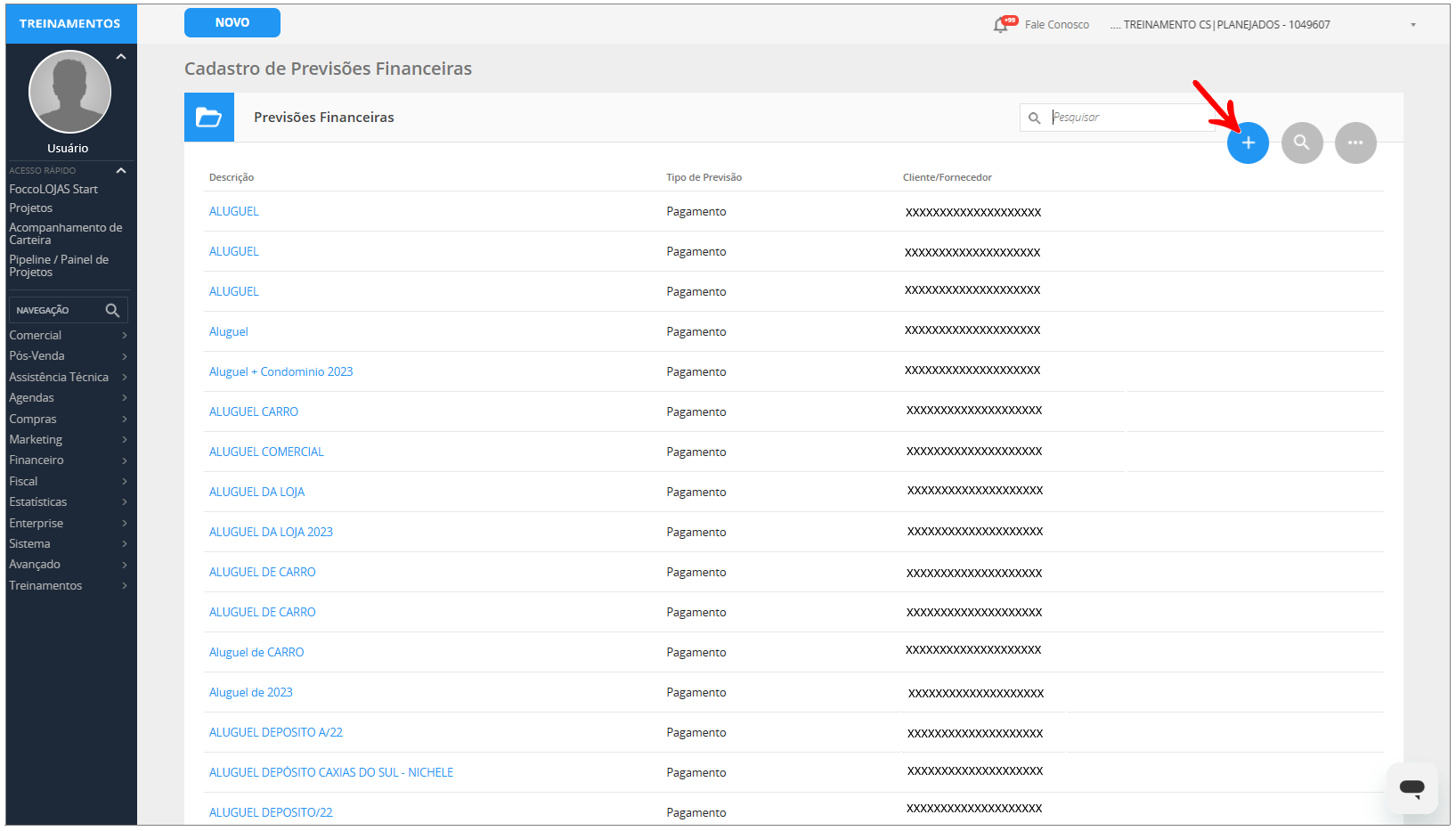Open the Avançado menu item
The width and height of the screenshot is (1456, 831).
pos(69,565)
